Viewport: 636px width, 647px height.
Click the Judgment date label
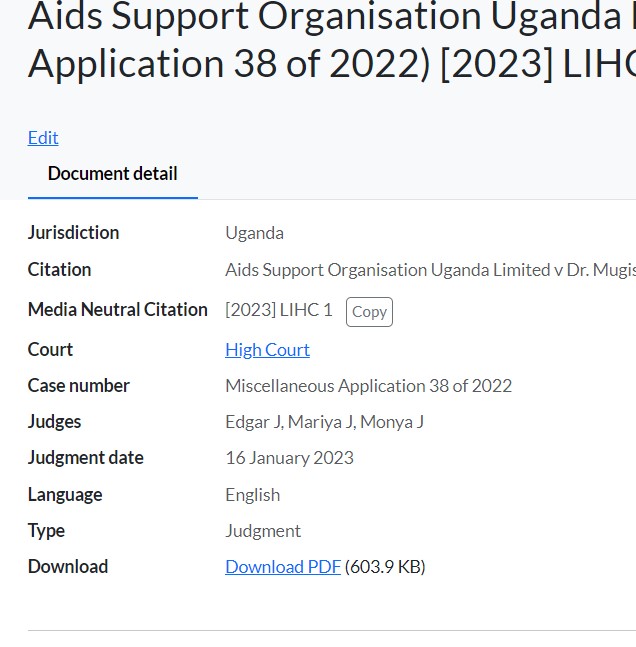click(85, 458)
